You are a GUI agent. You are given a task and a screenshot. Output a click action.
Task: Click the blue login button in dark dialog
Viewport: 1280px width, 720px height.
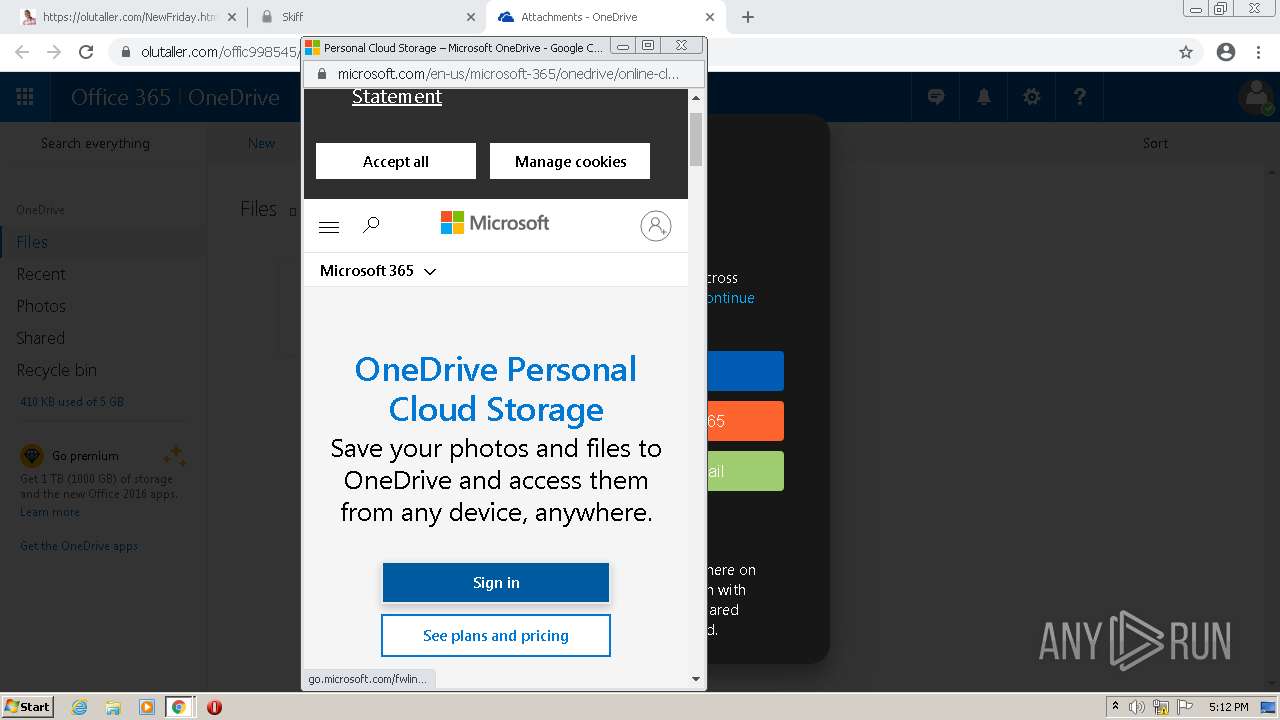coord(745,371)
